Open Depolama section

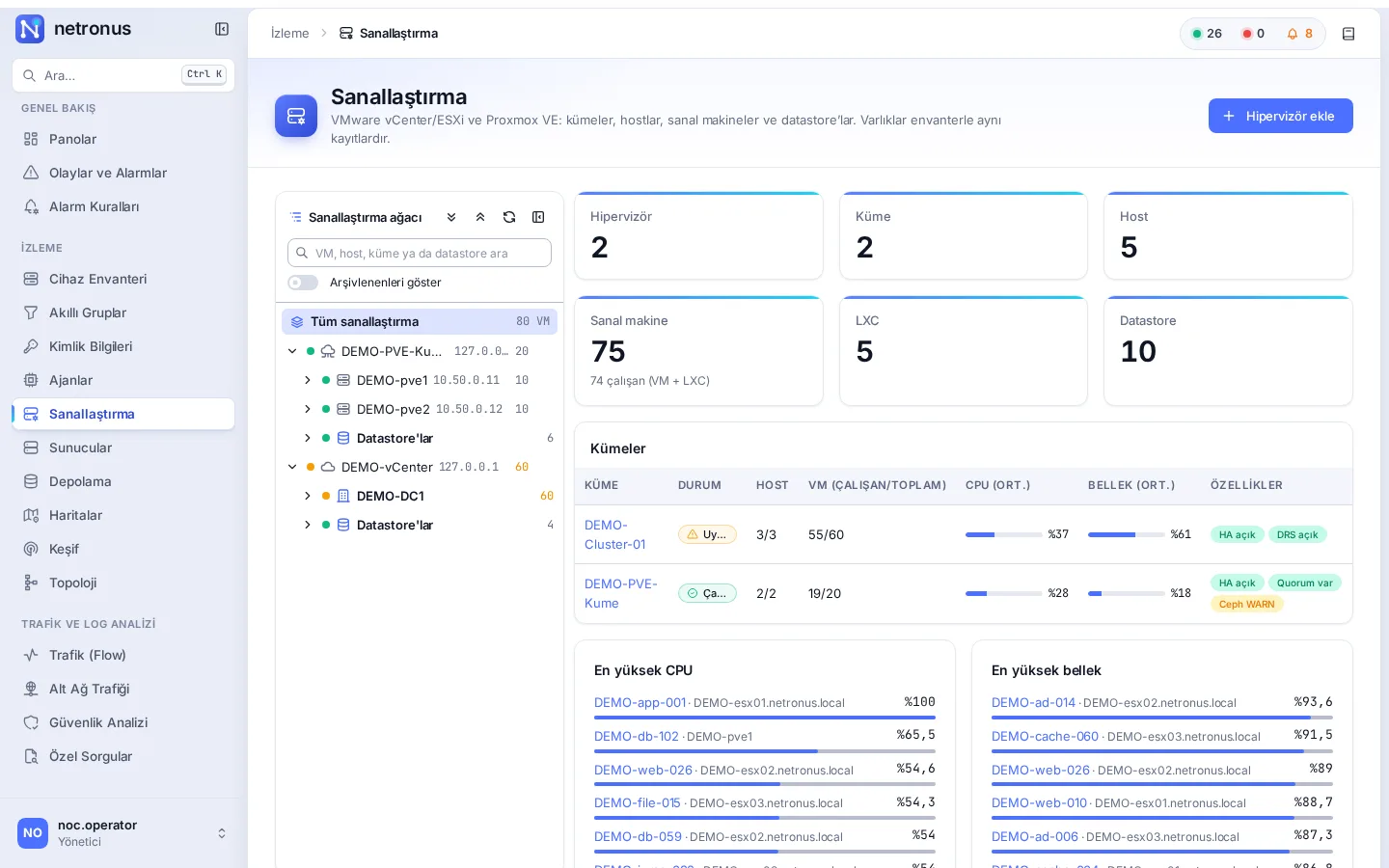click(123, 481)
